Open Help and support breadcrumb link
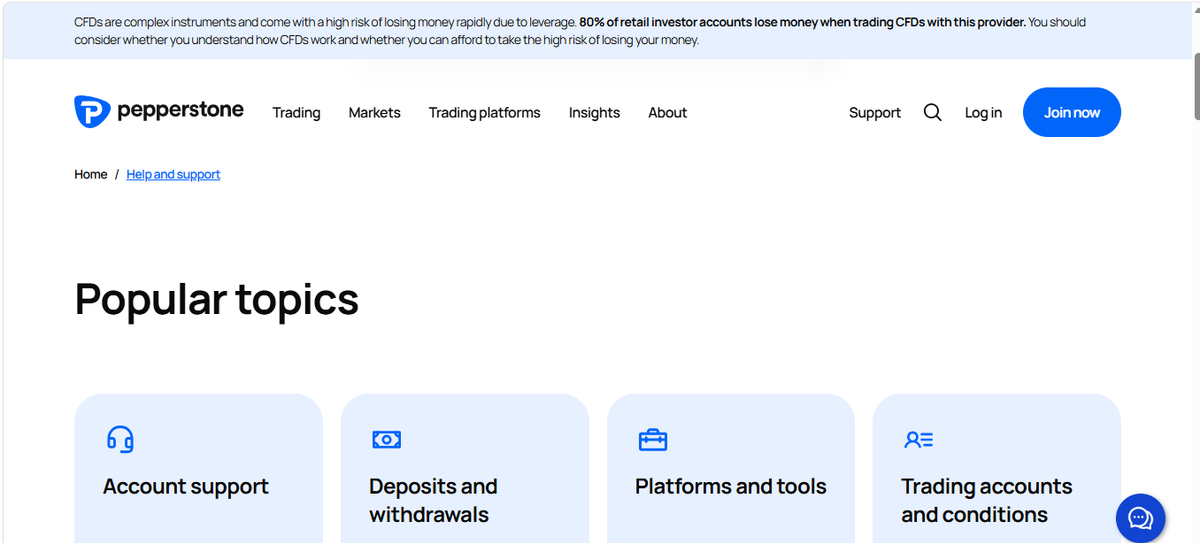The image size is (1200, 543). [x=173, y=174]
